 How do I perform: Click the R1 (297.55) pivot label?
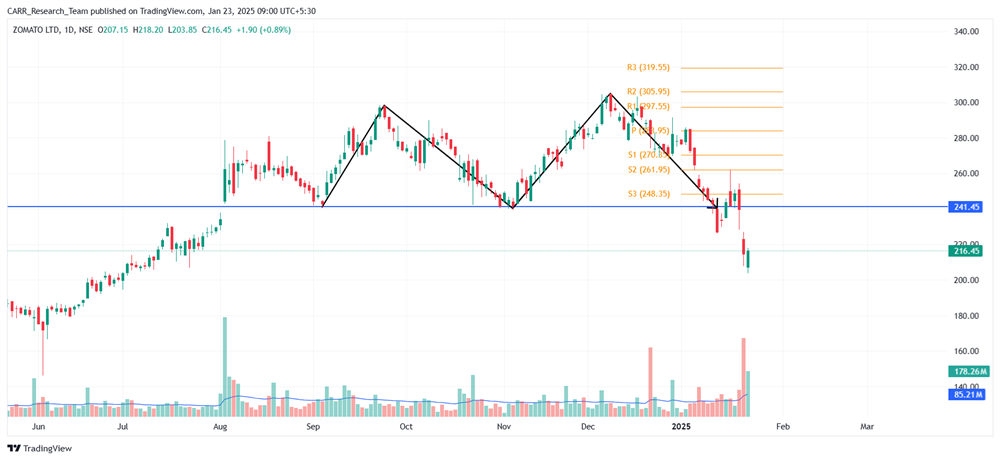[648, 107]
